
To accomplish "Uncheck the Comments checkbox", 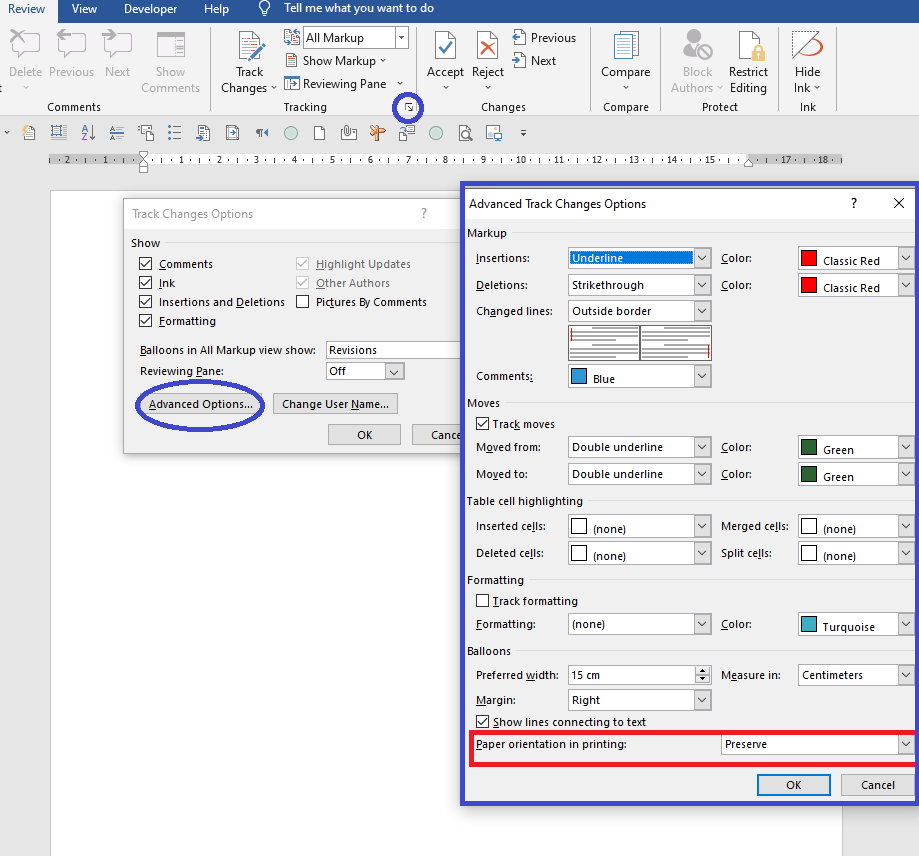I will pos(145,264).
